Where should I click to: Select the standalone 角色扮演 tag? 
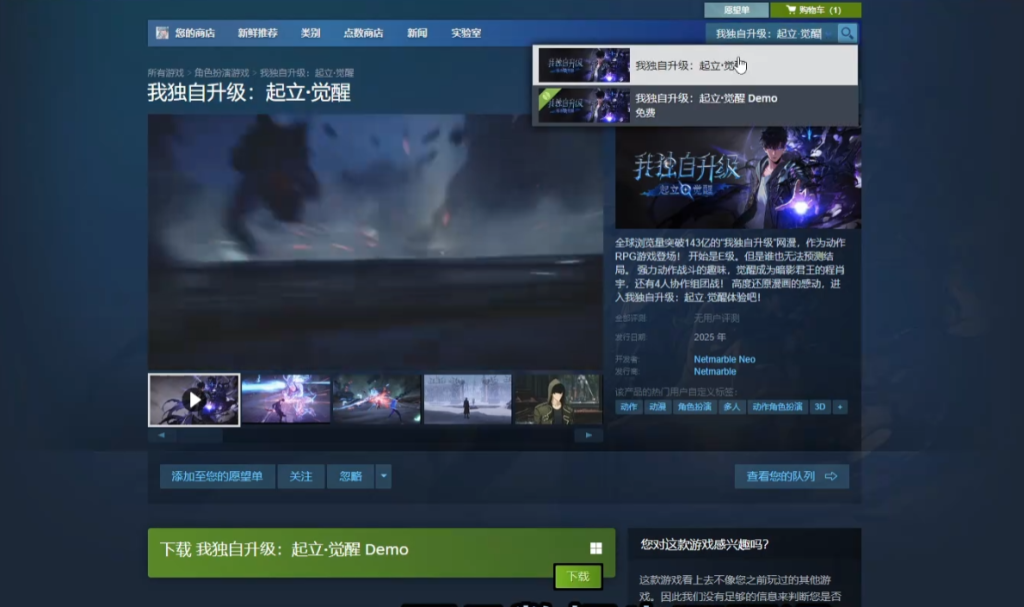click(694, 407)
